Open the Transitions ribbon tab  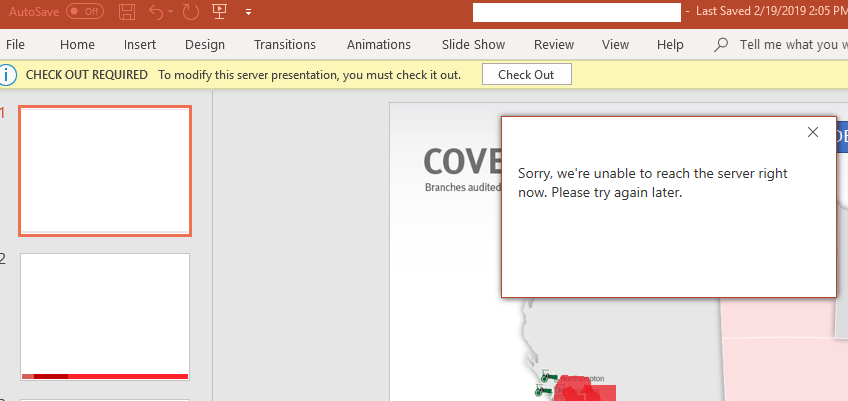coord(285,44)
